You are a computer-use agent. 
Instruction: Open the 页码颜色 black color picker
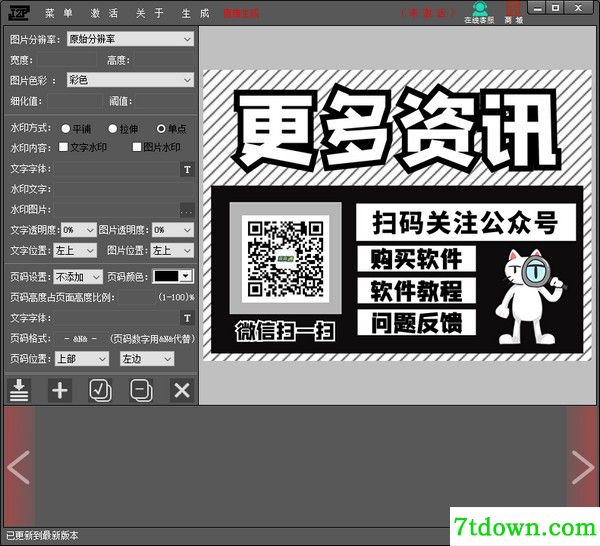173,276
